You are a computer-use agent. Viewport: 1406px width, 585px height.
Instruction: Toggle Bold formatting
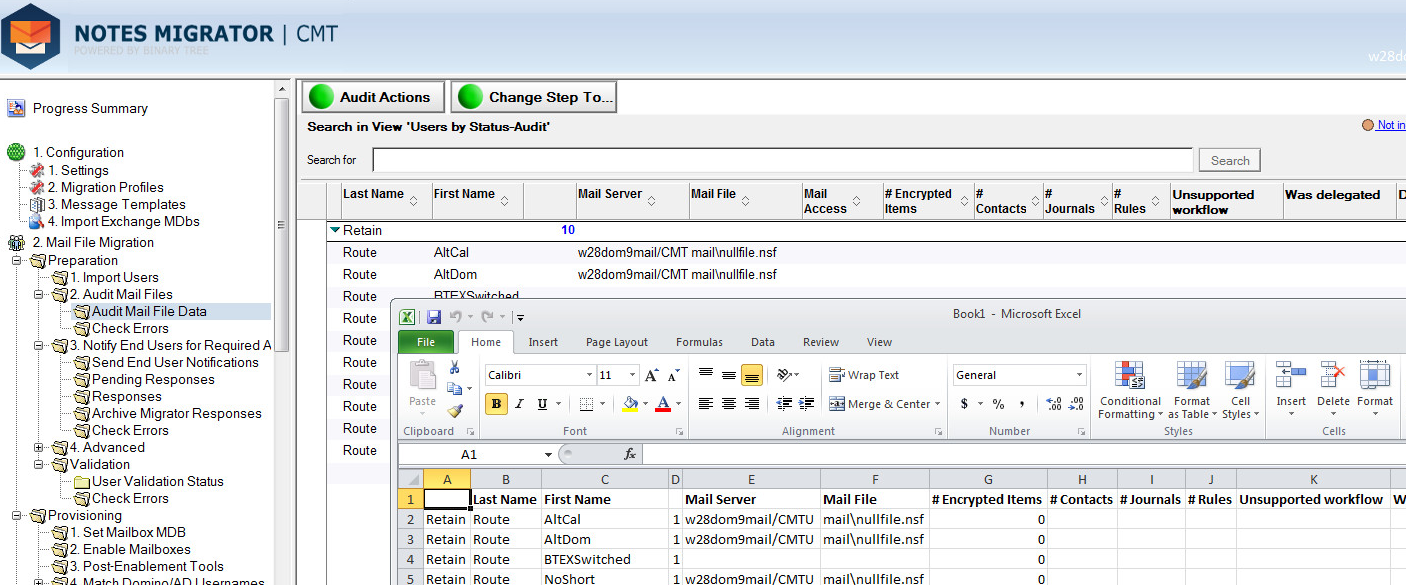[496, 404]
